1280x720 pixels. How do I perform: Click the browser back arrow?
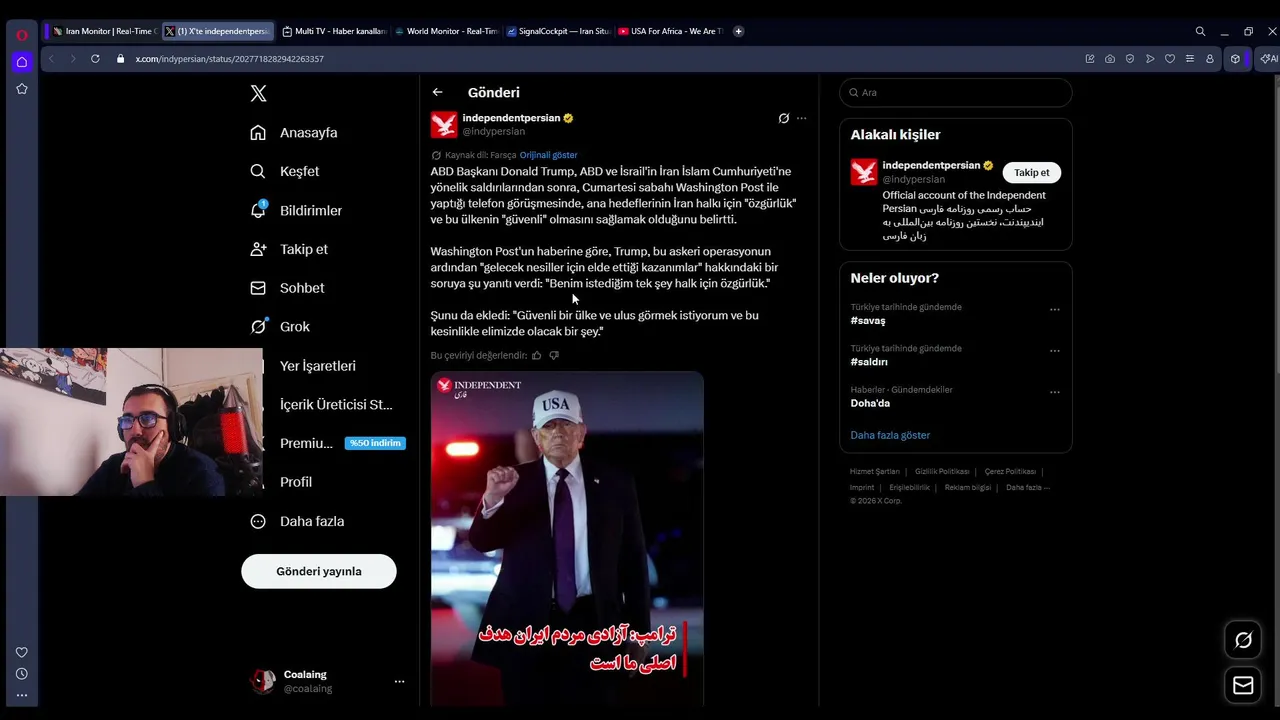(51, 59)
